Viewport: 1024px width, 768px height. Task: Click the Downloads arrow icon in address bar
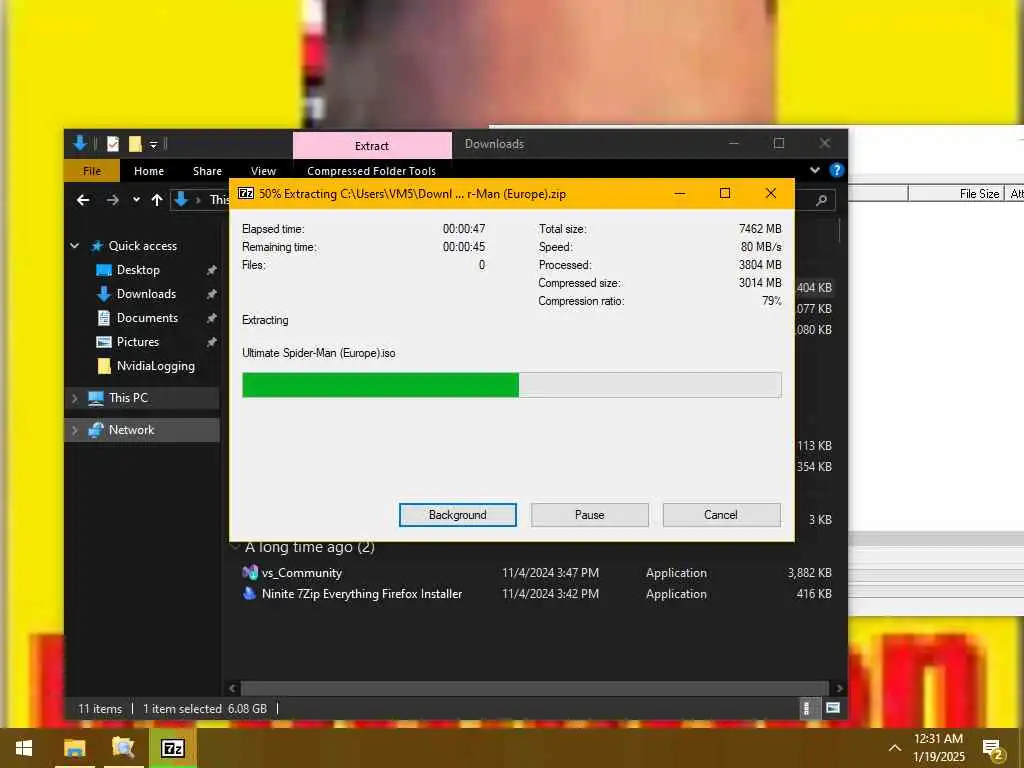181,199
